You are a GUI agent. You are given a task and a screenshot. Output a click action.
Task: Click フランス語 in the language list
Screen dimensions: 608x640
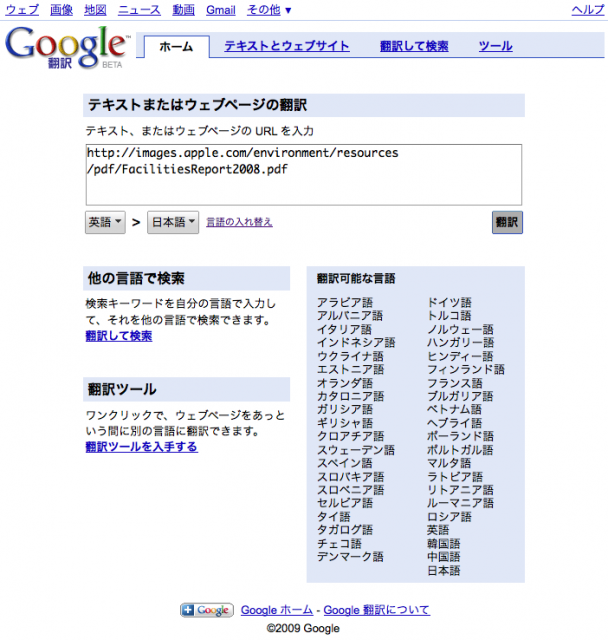pos(455,383)
